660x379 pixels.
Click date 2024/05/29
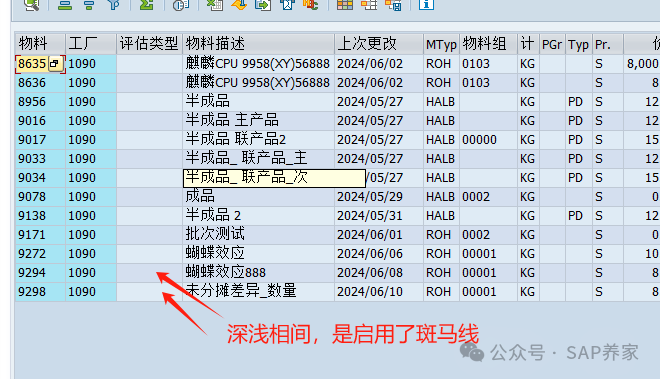(370, 197)
